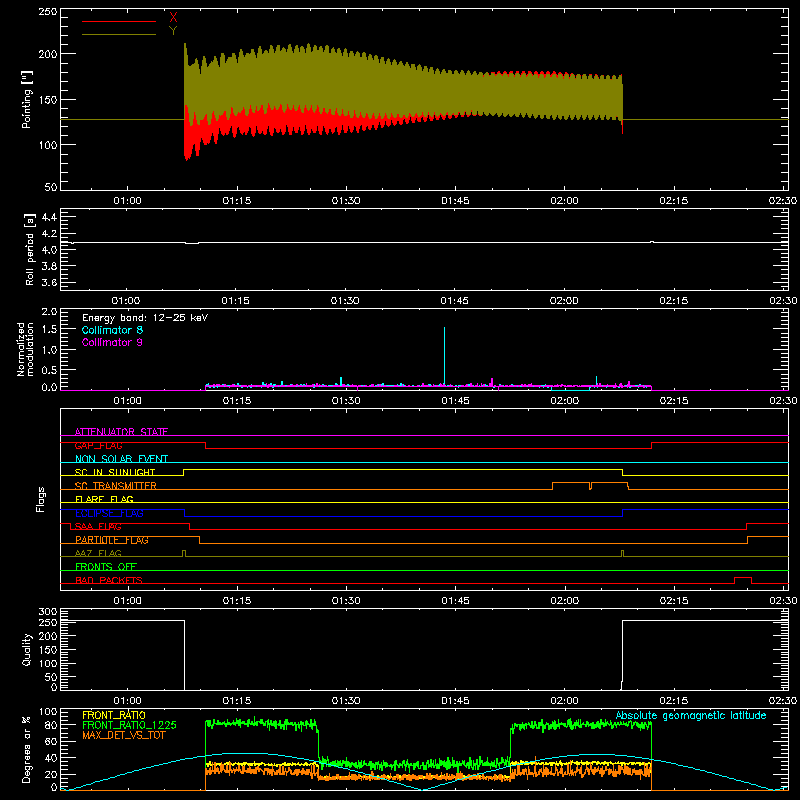Click '01:45' tick under the Pointing panel

(x=456, y=201)
